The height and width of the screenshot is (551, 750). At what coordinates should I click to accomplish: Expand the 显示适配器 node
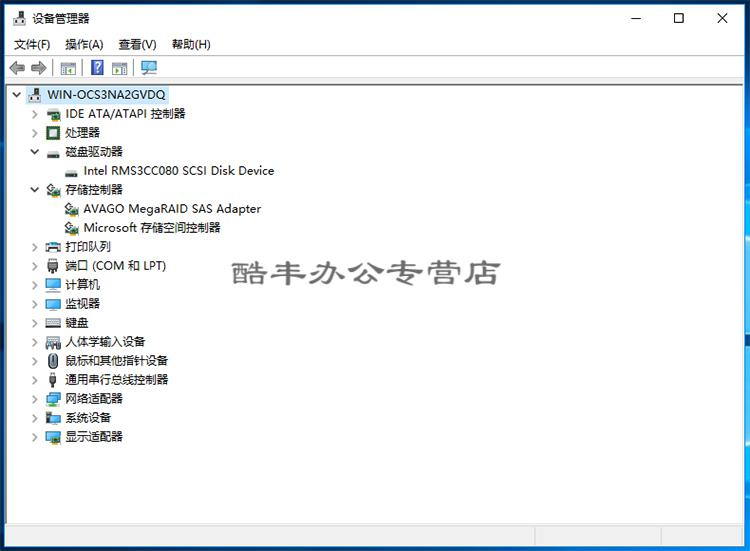pyautogui.click(x=34, y=437)
